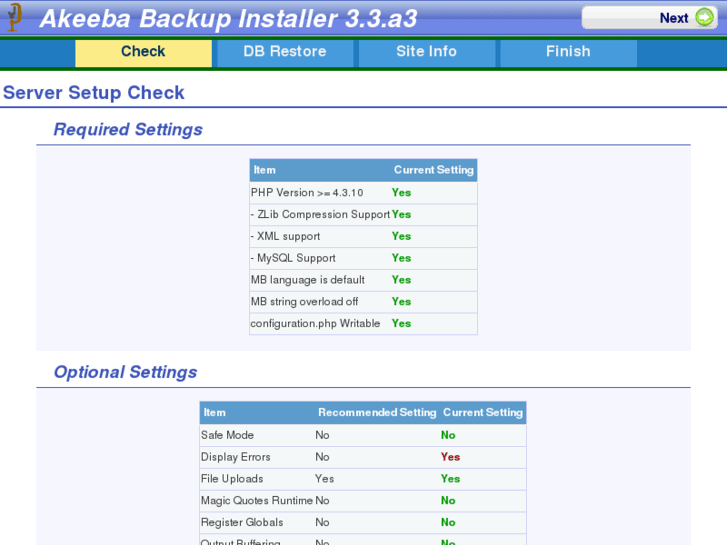Click the Akeeba logo icon in header
The height and width of the screenshot is (545, 727).
[15, 18]
